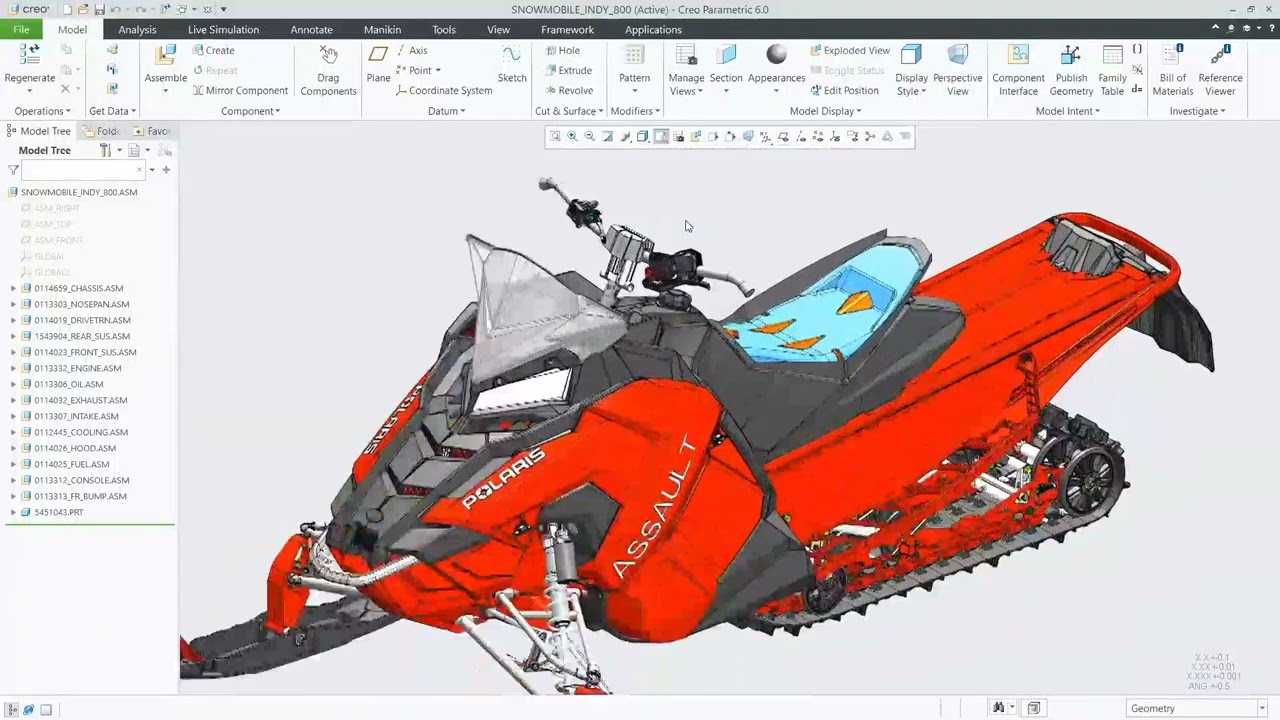Expand the Get Data group
Screen dimensions: 1280x720
point(112,111)
